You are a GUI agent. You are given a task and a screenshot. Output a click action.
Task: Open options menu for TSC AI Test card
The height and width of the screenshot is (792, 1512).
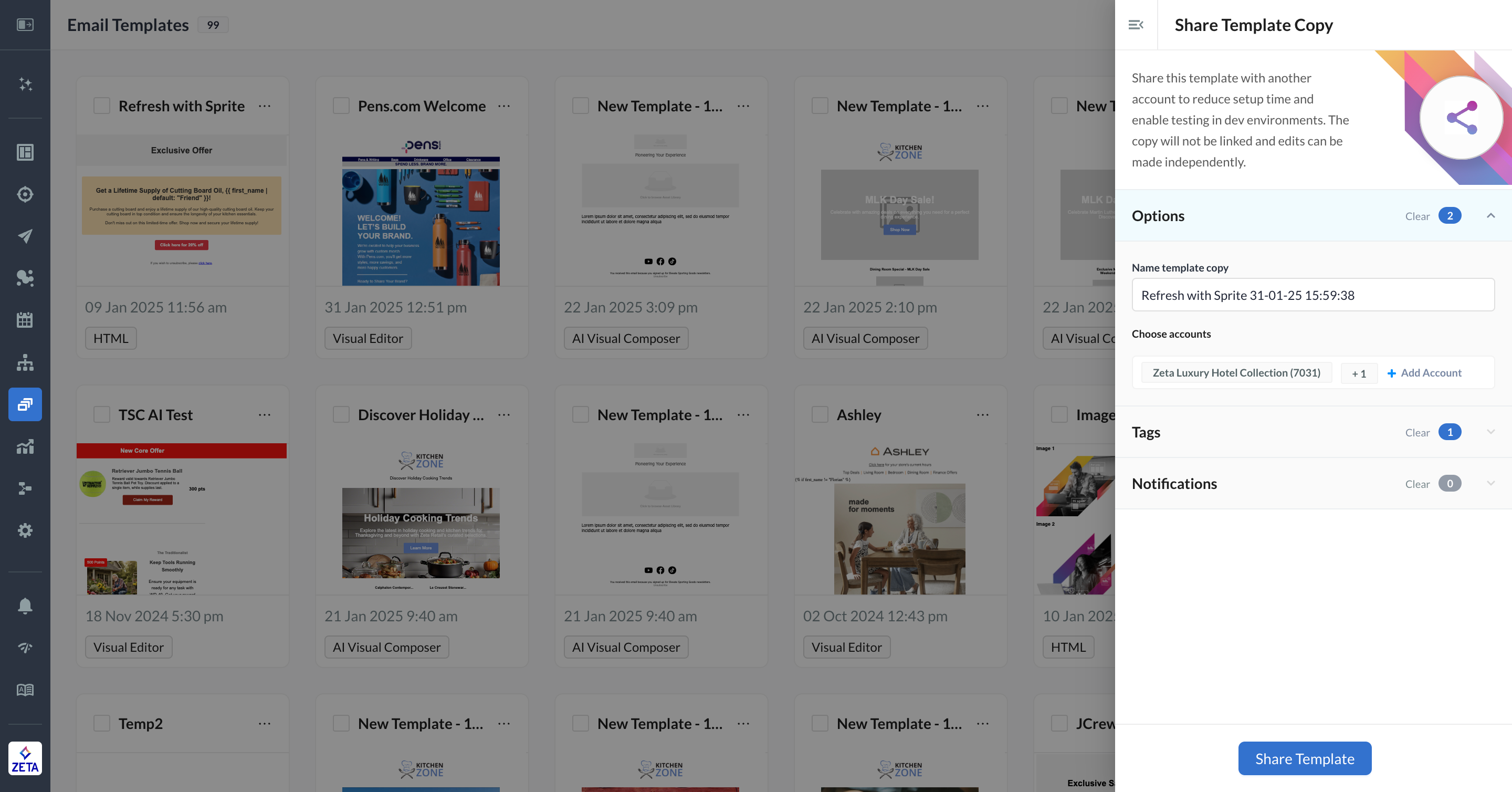265,415
